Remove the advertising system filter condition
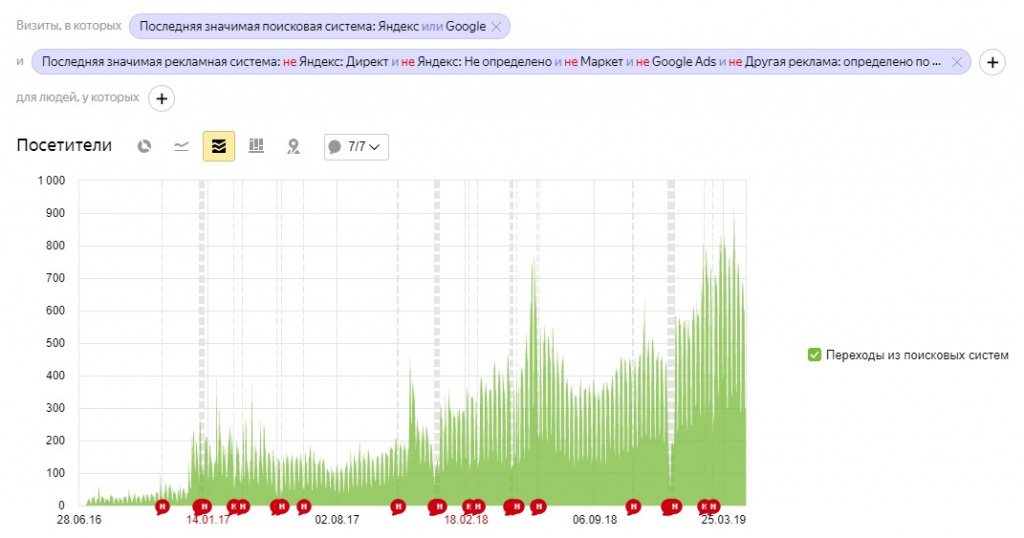 (x=957, y=62)
